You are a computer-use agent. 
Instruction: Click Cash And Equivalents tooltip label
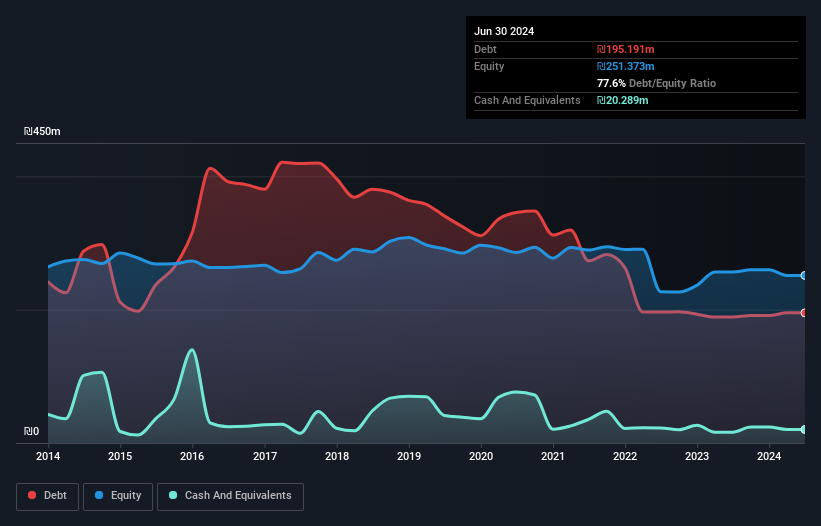pyautogui.click(x=527, y=100)
